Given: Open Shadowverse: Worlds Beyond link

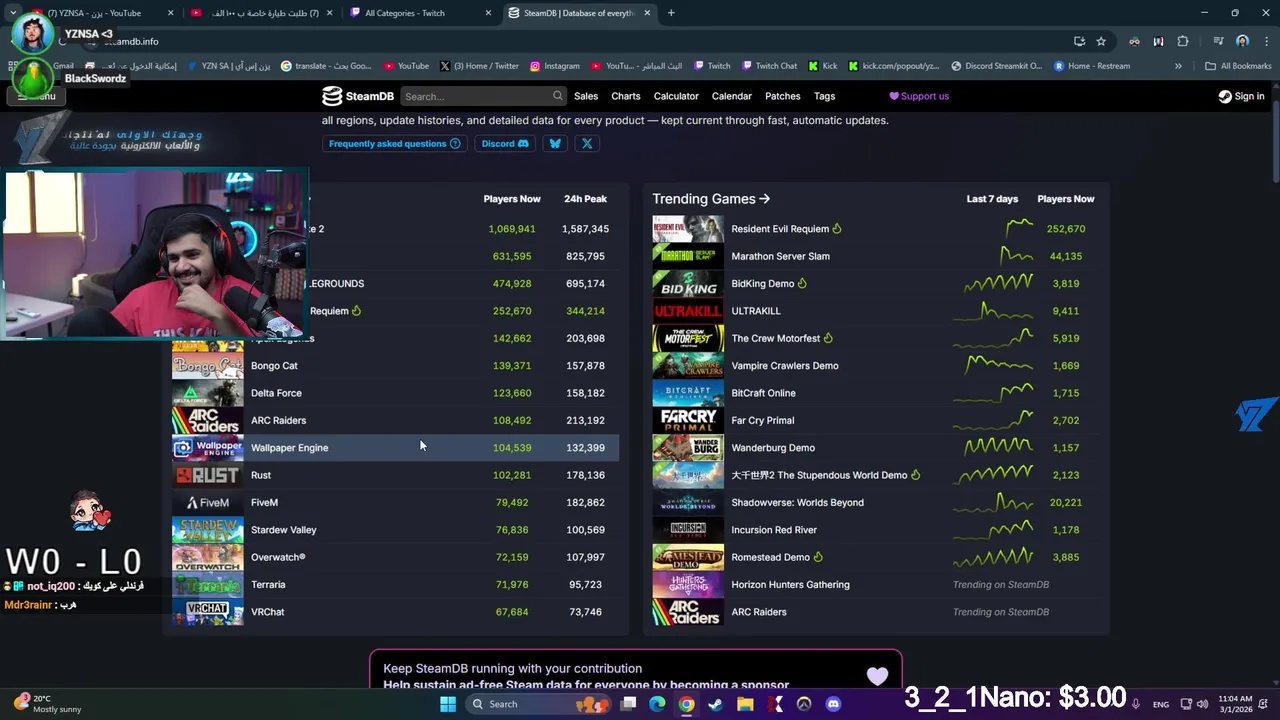Looking at the screenshot, I should (797, 503).
